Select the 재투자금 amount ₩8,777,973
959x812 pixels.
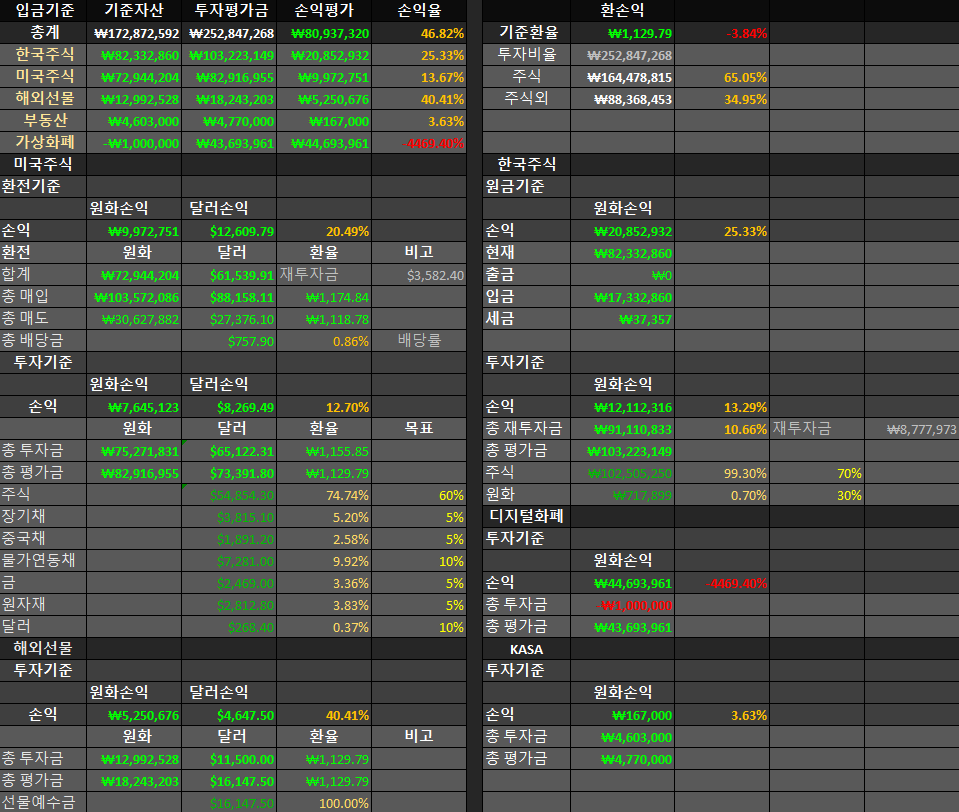(912, 429)
